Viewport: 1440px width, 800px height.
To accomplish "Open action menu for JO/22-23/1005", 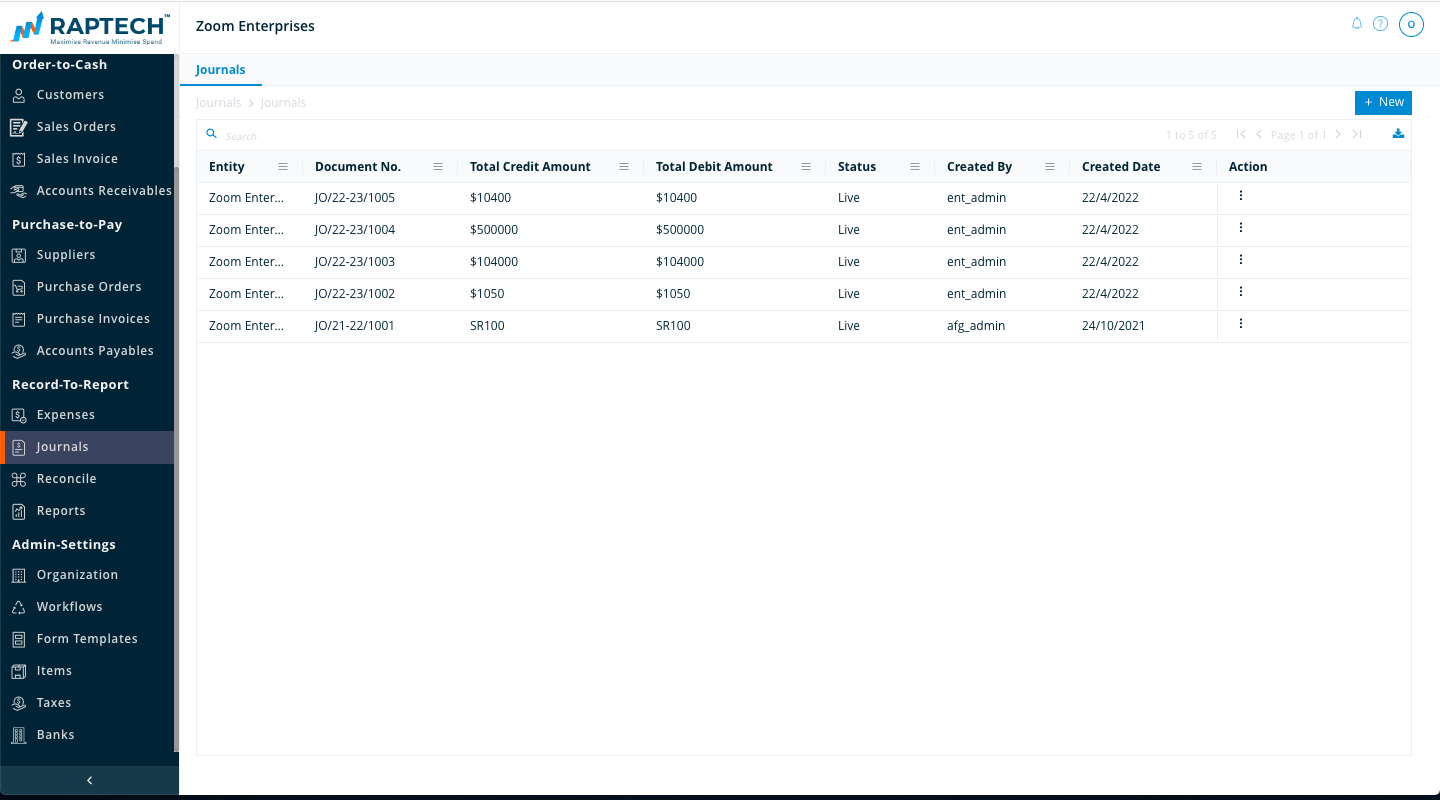I will click(1241, 196).
